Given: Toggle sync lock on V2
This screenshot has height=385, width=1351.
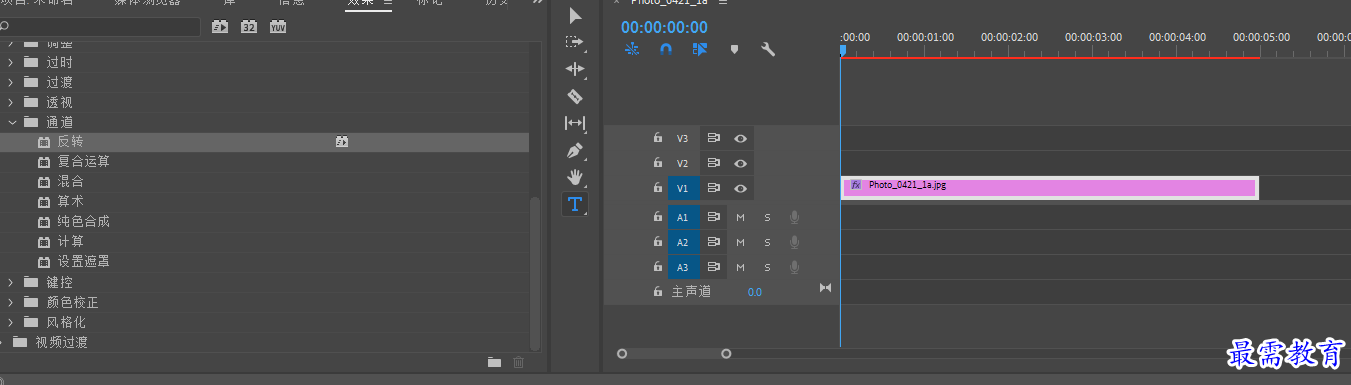Looking at the screenshot, I should pyautogui.click(x=714, y=163).
